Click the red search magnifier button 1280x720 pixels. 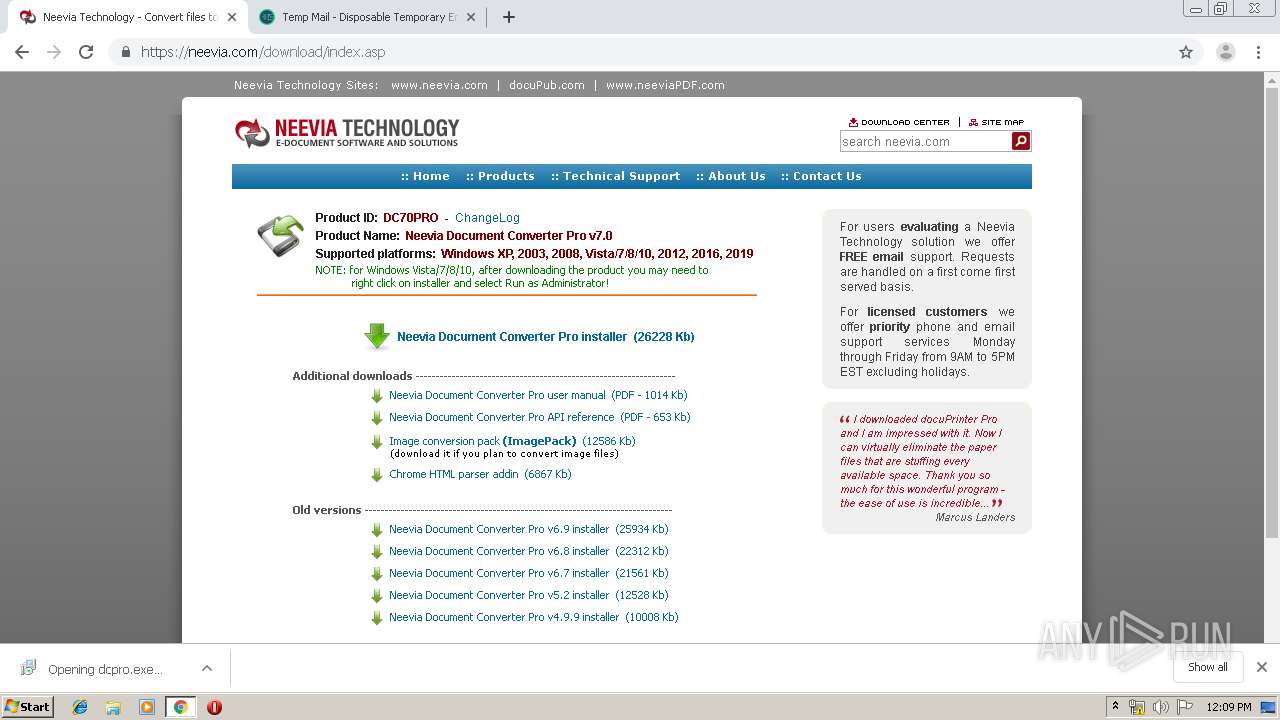coord(1021,142)
